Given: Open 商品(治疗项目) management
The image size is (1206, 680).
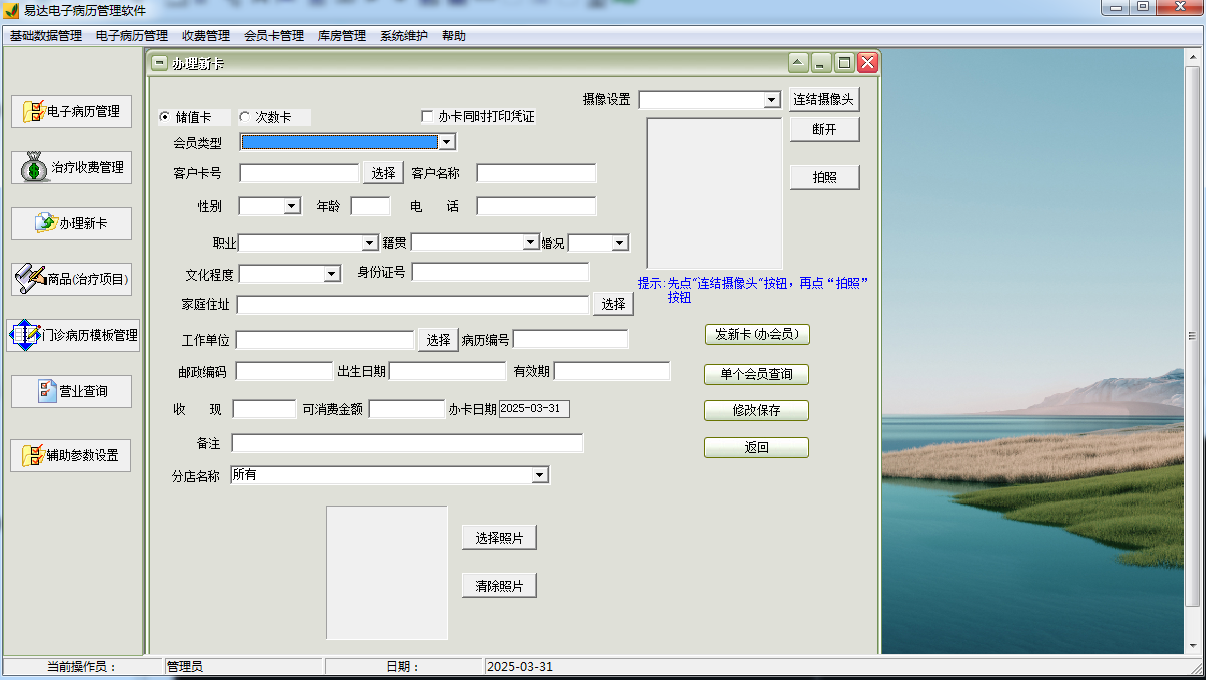Looking at the screenshot, I should (71, 279).
